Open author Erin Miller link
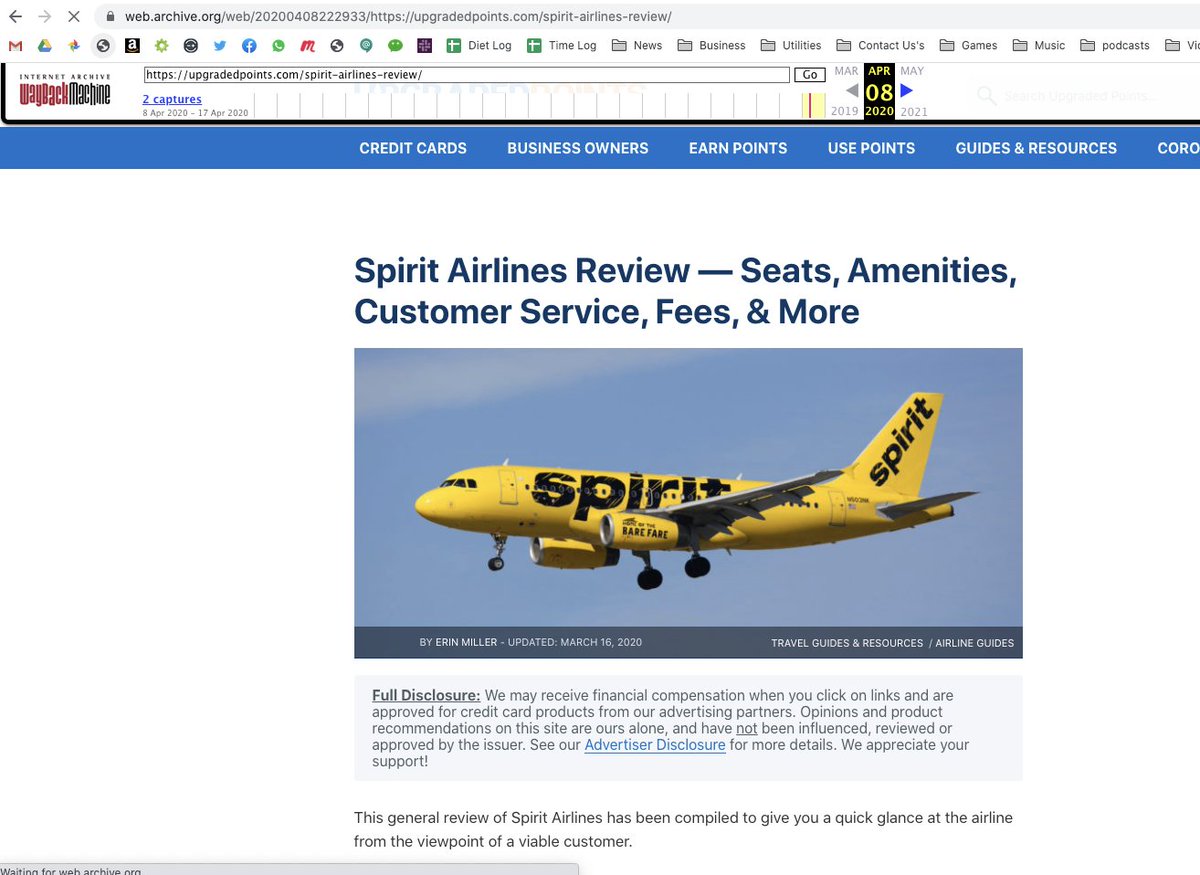This screenshot has height=875, width=1200. [466, 642]
